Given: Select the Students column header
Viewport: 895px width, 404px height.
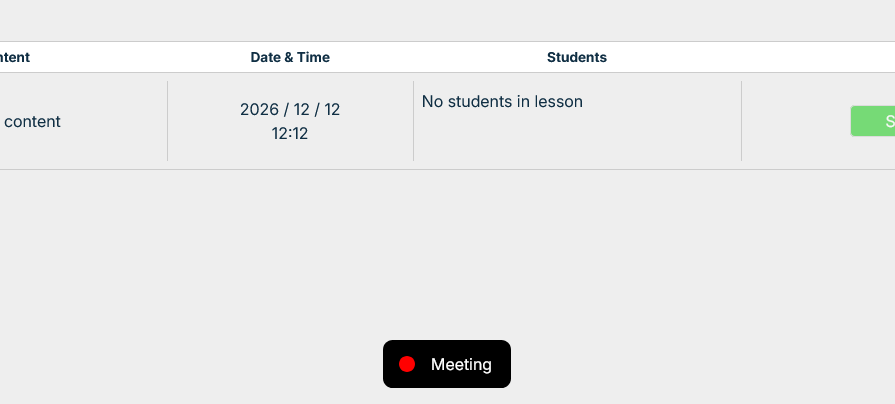Looking at the screenshot, I should 576,57.
